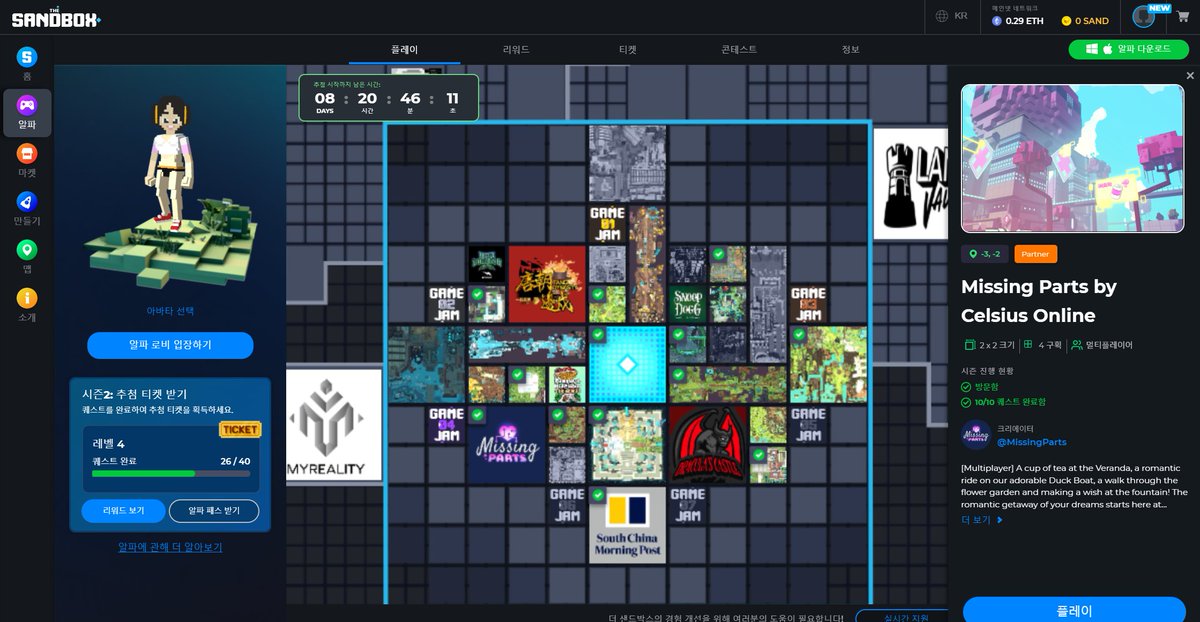Select the Game 05 Jam map tile

[x=808, y=424]
